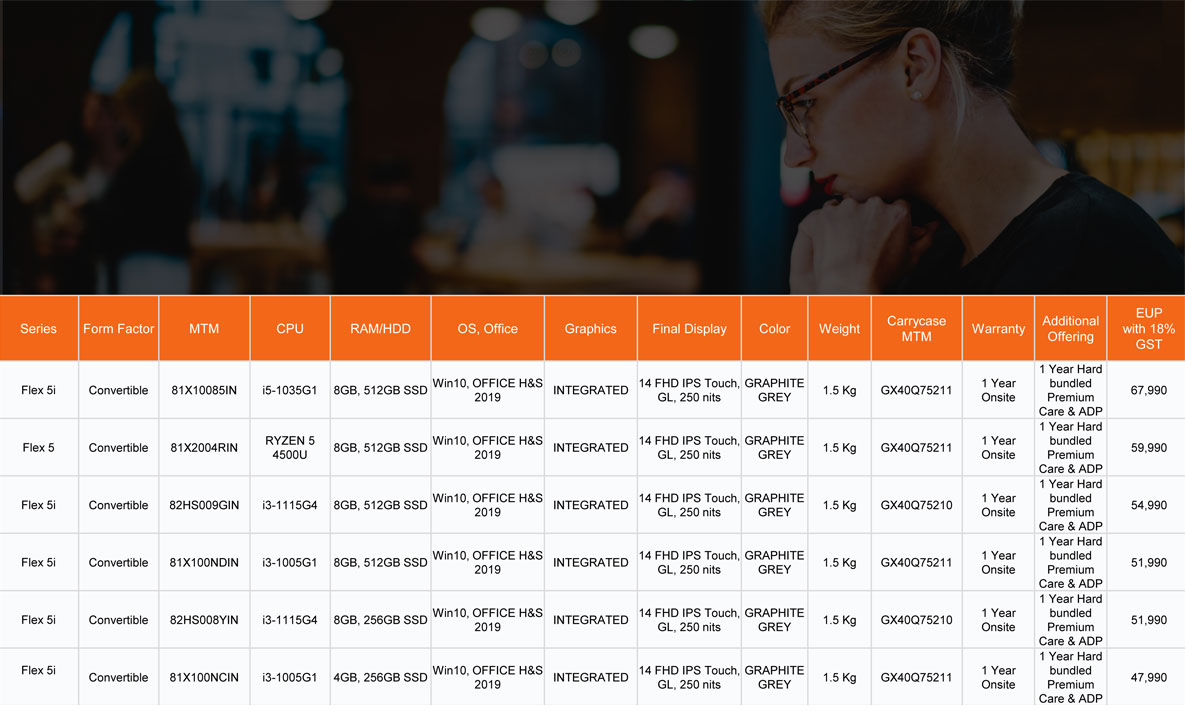Screen dimensions: 1185x728
Task: Select price cell 47,990
Action: tap(1148, 677)
